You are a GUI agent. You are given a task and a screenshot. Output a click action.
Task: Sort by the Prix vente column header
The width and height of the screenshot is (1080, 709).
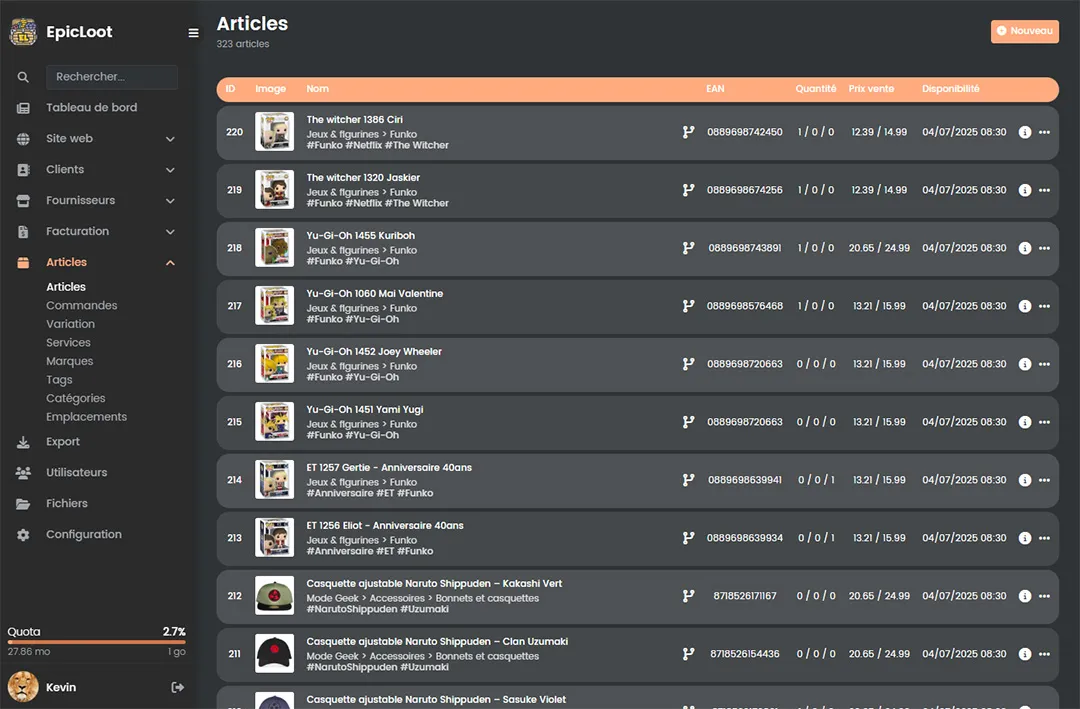pos(871,89)
